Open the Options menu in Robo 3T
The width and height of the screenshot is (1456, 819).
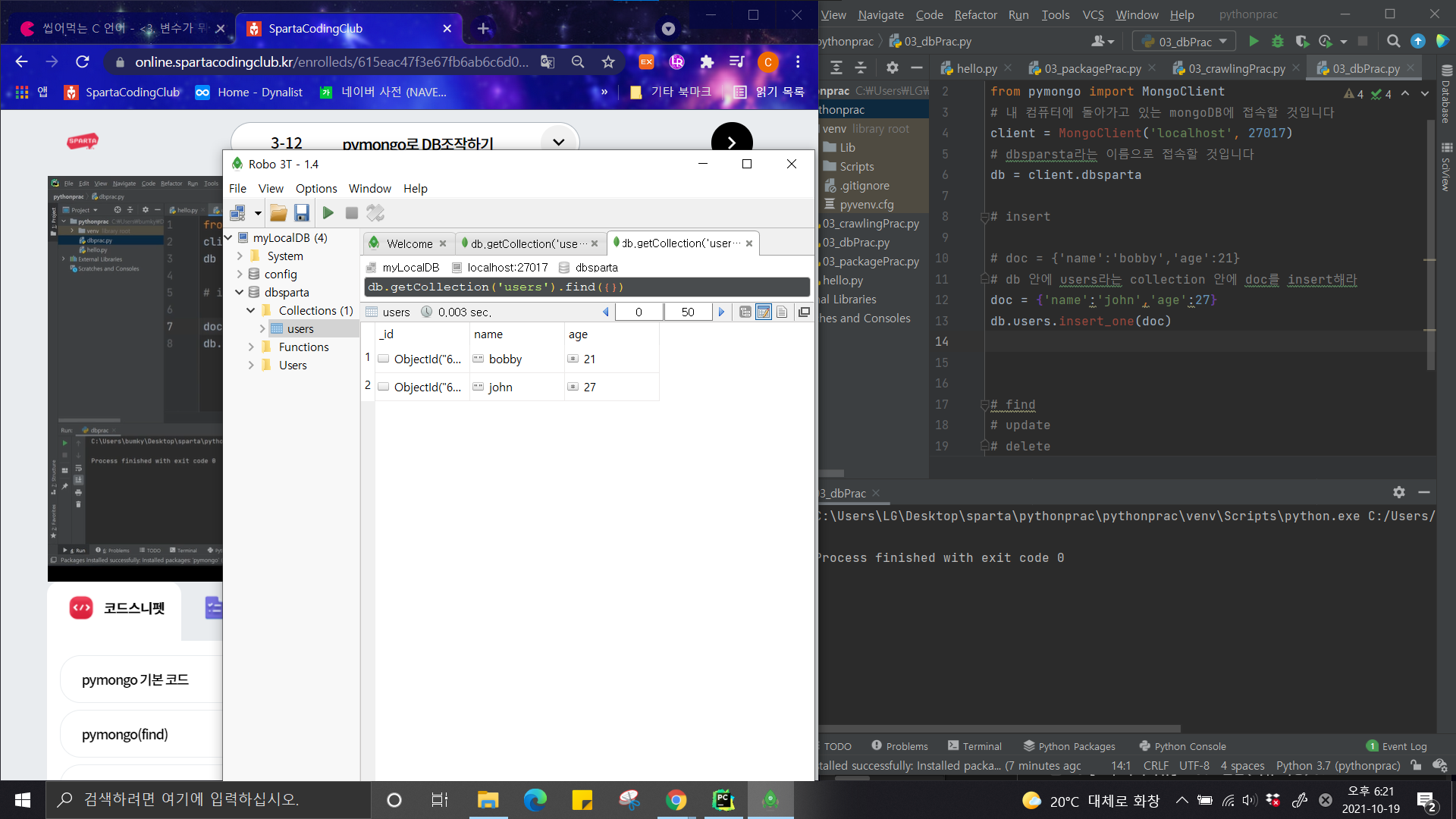point(316,188)
